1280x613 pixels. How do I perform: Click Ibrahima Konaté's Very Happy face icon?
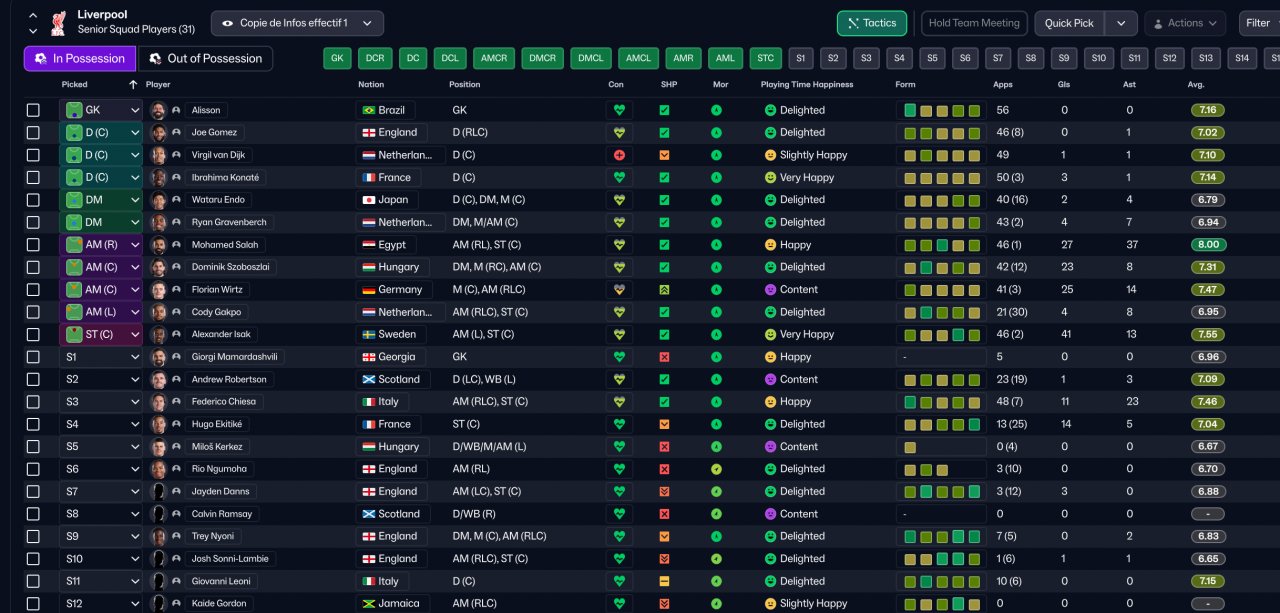click(771, 177)
